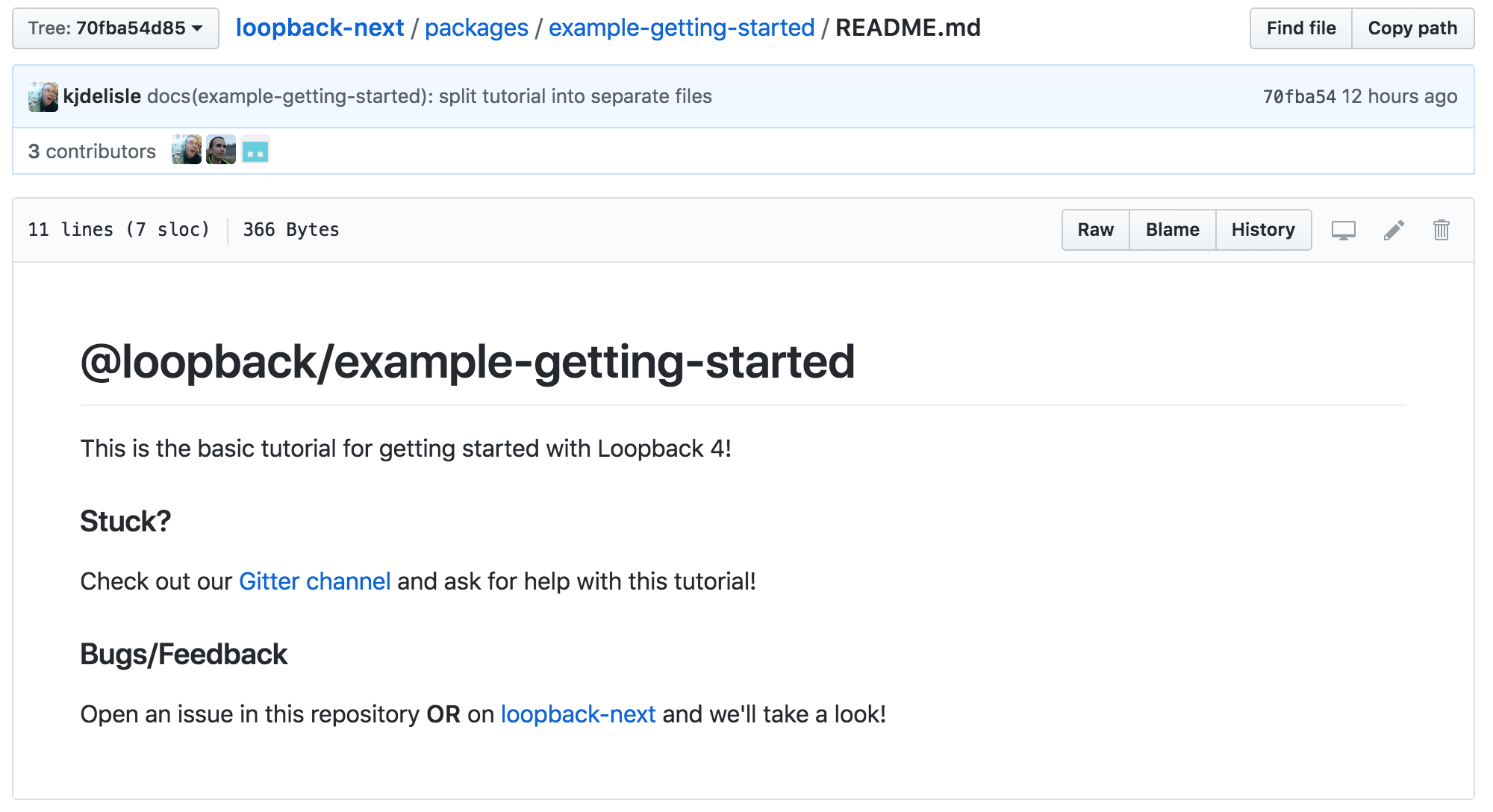Click first contributor avatar
The width and height of the screenshot is (1493, 812).
point(186,150)
